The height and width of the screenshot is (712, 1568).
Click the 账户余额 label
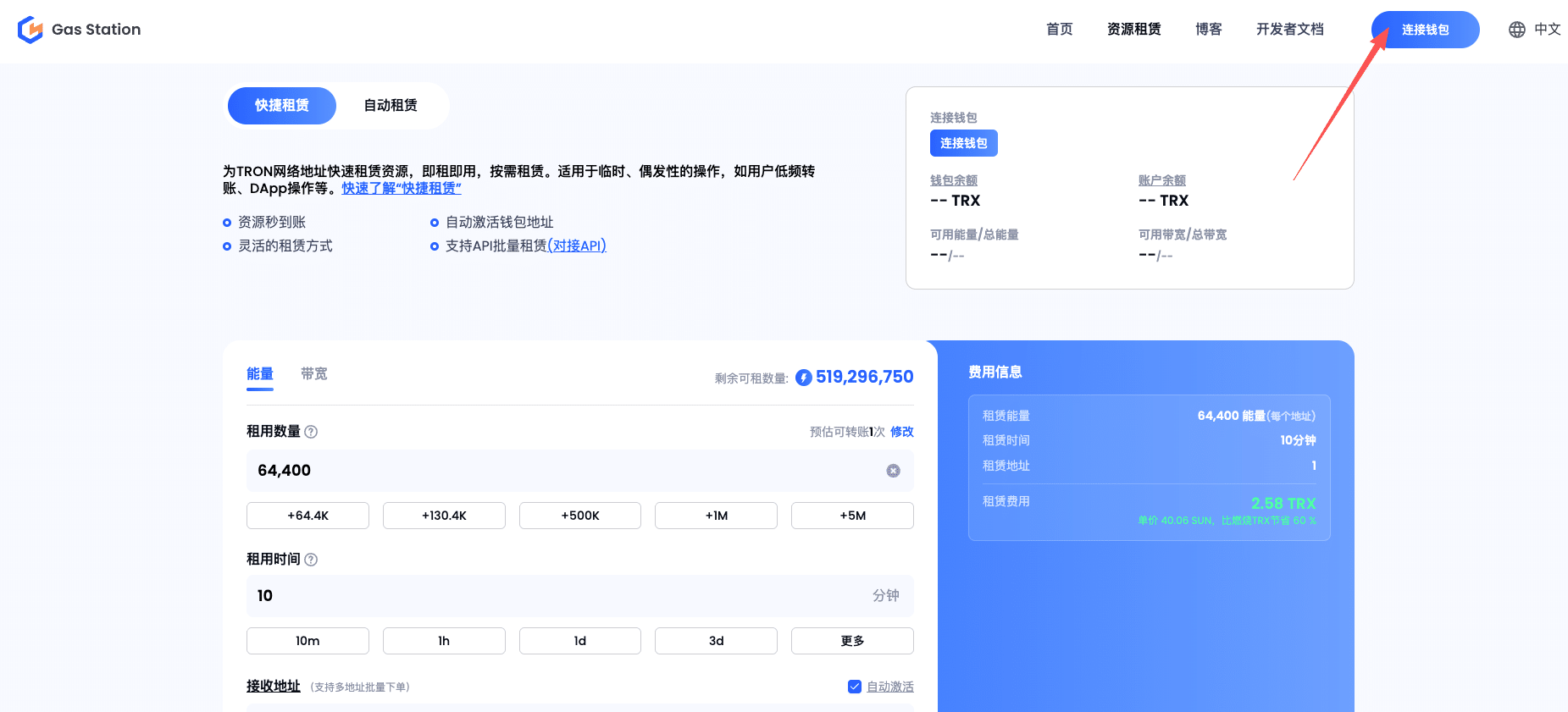coord(1162,180)
